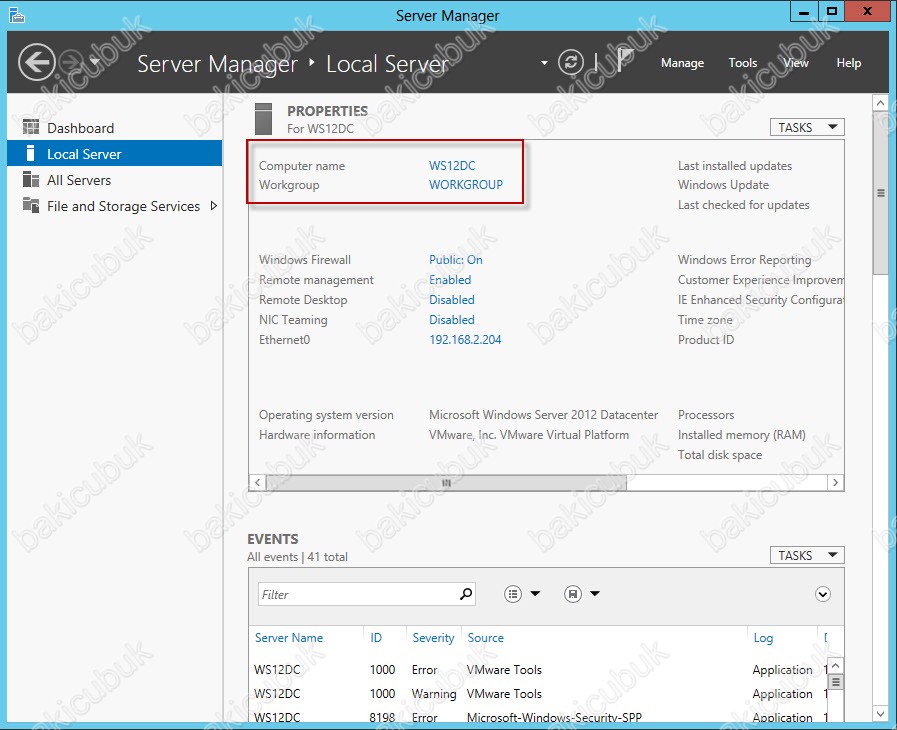Click the forward navigation arrow

pyautogui.click(x=72, y=62)
